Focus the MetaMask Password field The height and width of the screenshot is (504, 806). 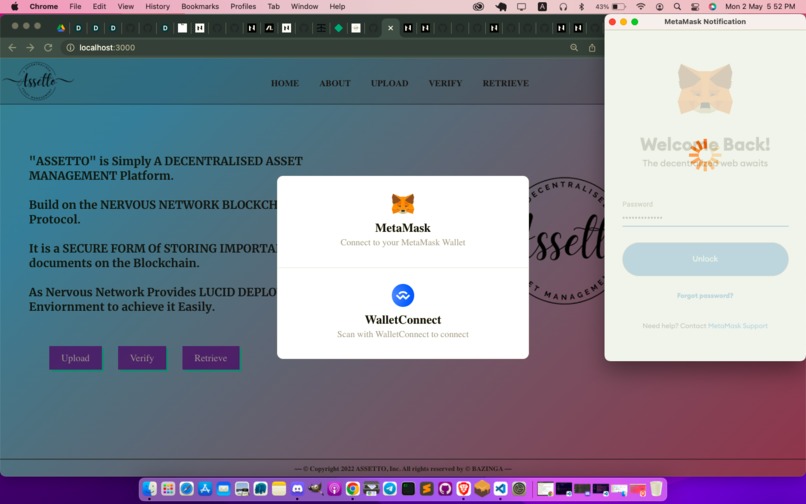click(705, 218)
